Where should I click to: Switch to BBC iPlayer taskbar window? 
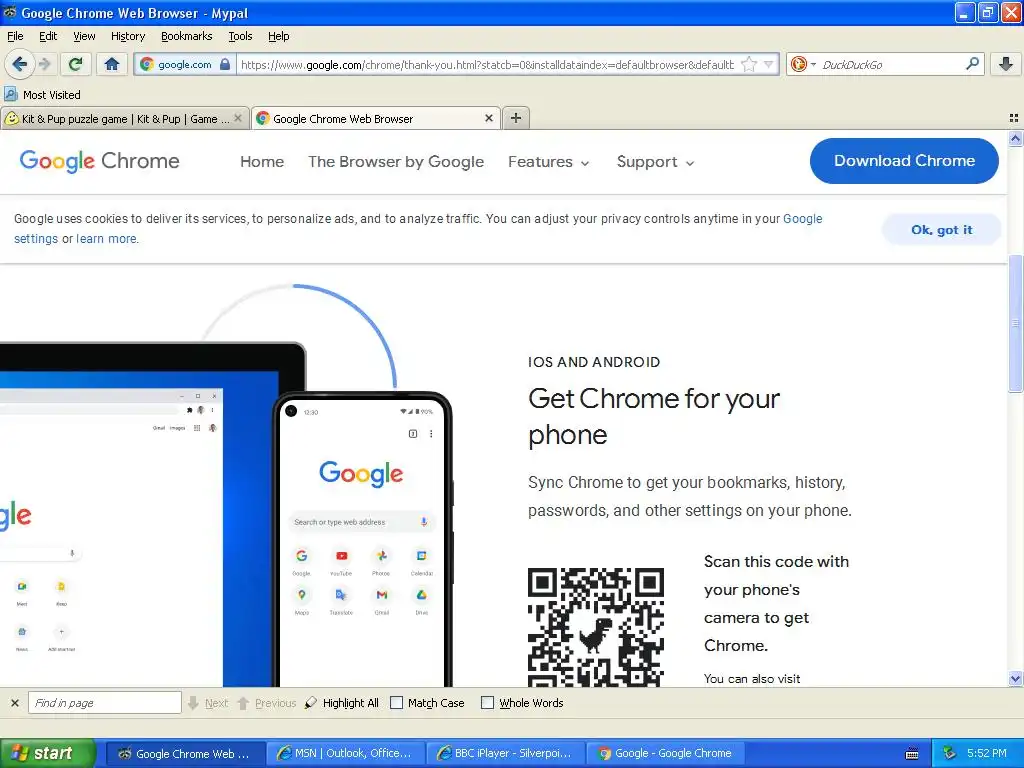(x=505, y=753)
